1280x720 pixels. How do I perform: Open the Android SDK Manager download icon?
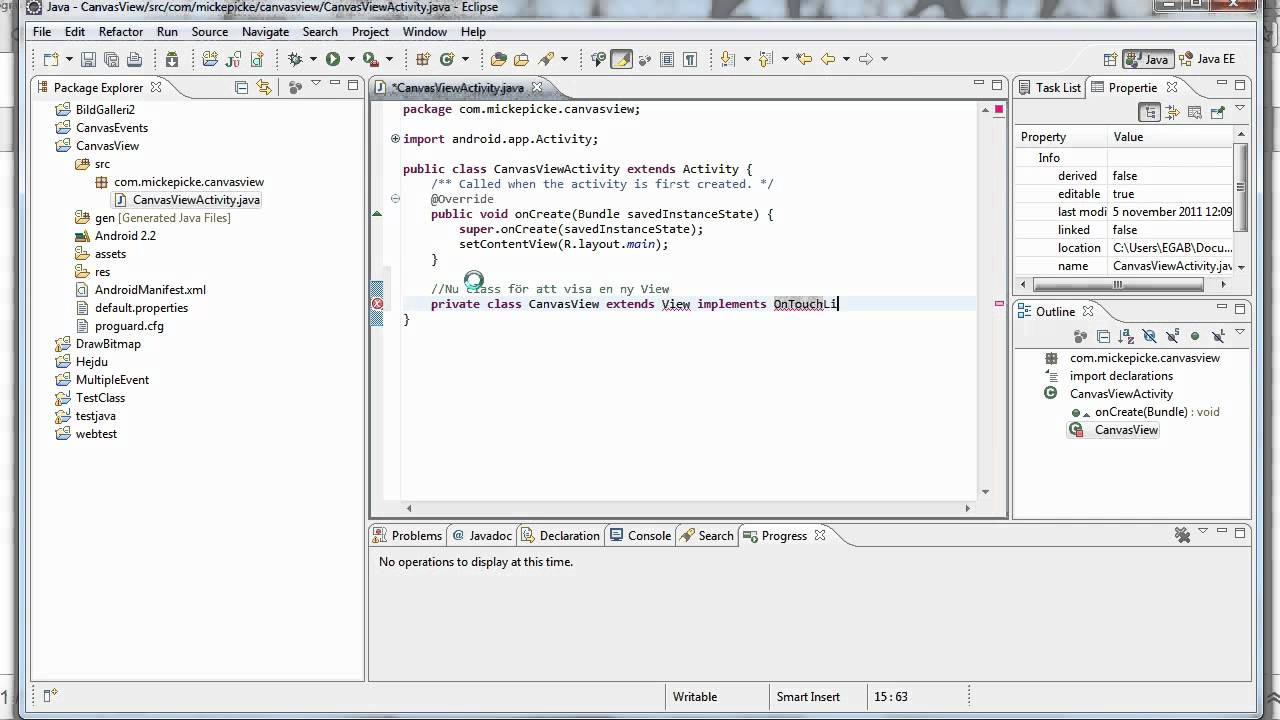tap(172, 59)
